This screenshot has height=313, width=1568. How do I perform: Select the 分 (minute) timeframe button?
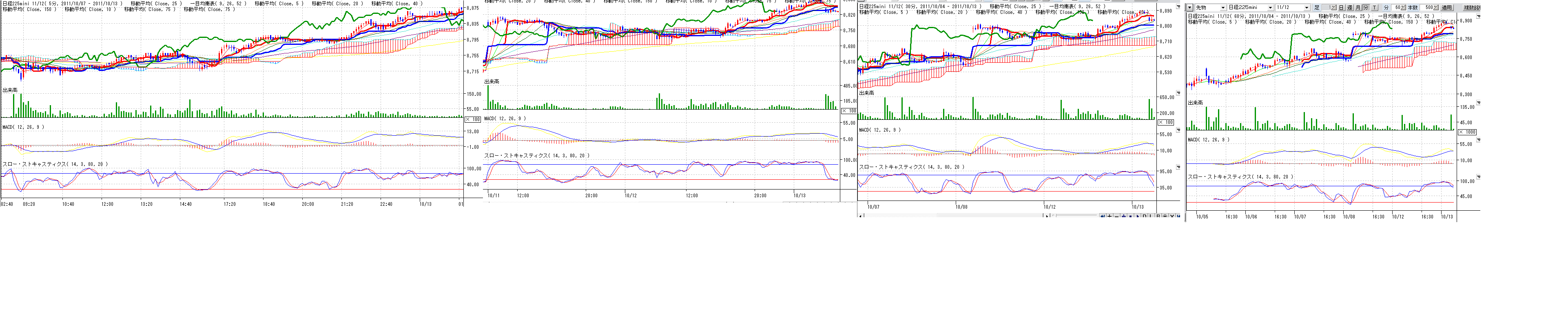point(1366,8)
